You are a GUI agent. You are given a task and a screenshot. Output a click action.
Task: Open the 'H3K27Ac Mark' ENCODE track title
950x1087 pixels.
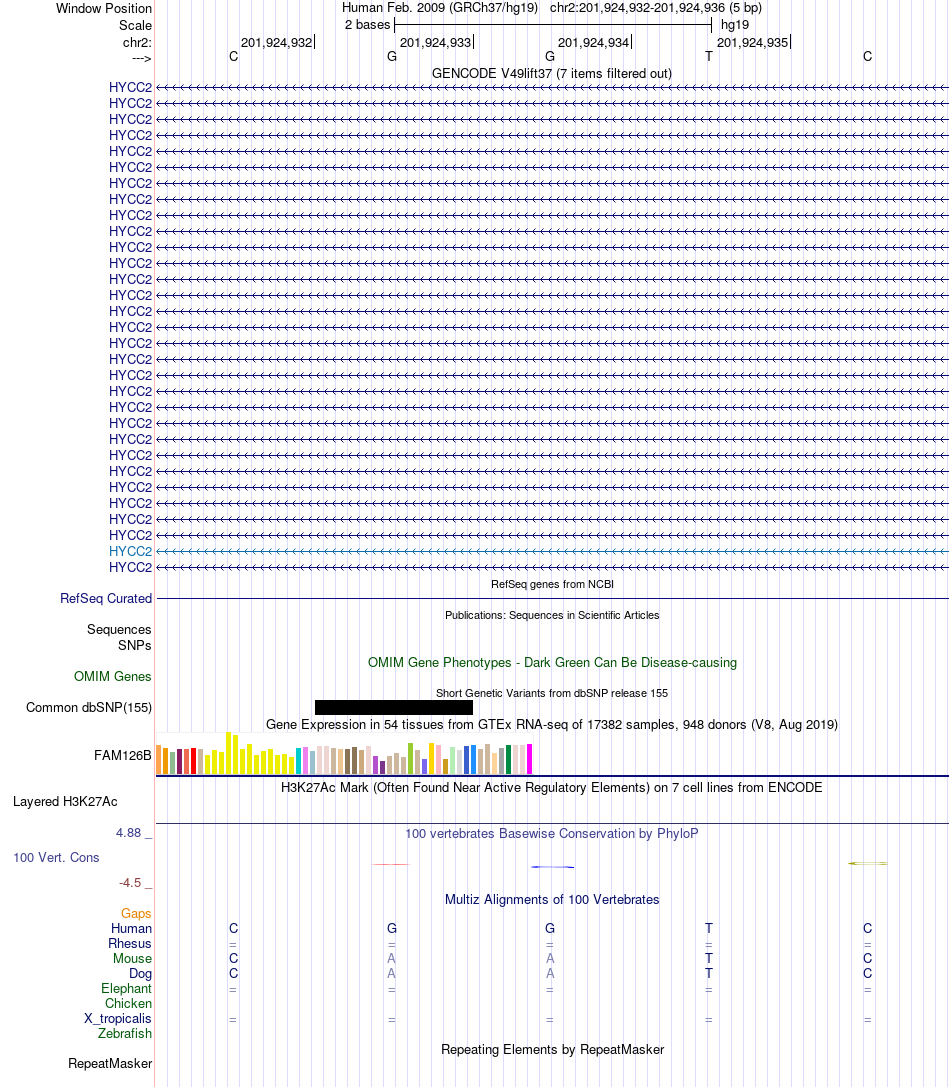[552, 788]
